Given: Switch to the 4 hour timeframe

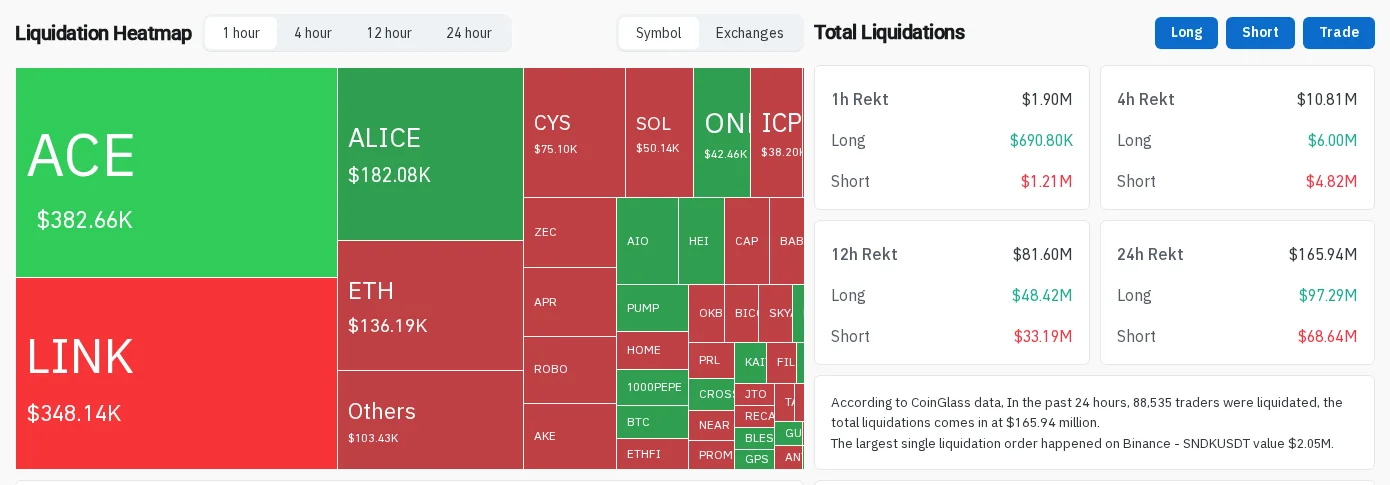Looking at the screenshot, I should click(x=313, y=33).
